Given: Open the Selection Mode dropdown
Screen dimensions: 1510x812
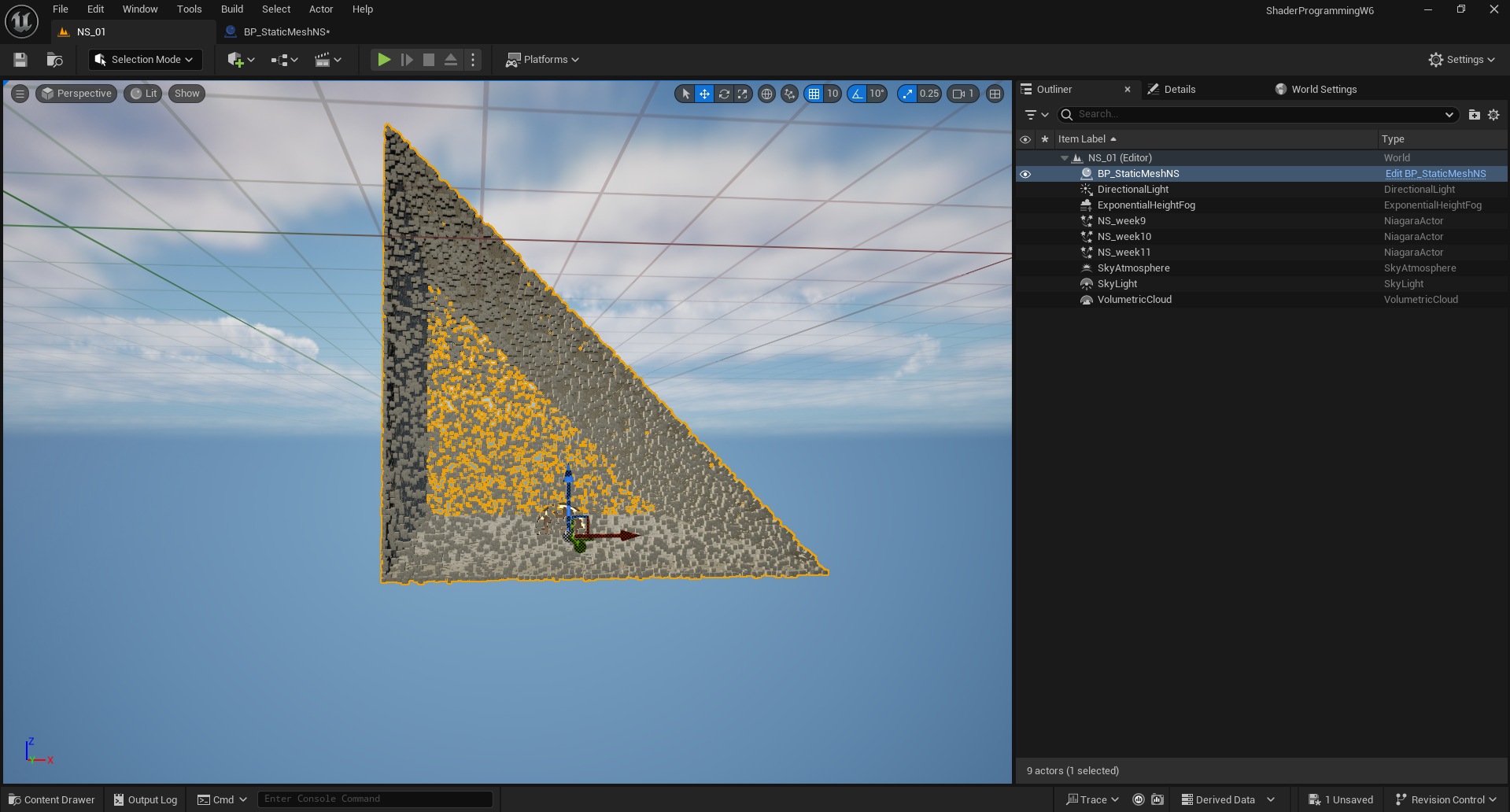Looking at the screenshot, I should coord(145,60).
